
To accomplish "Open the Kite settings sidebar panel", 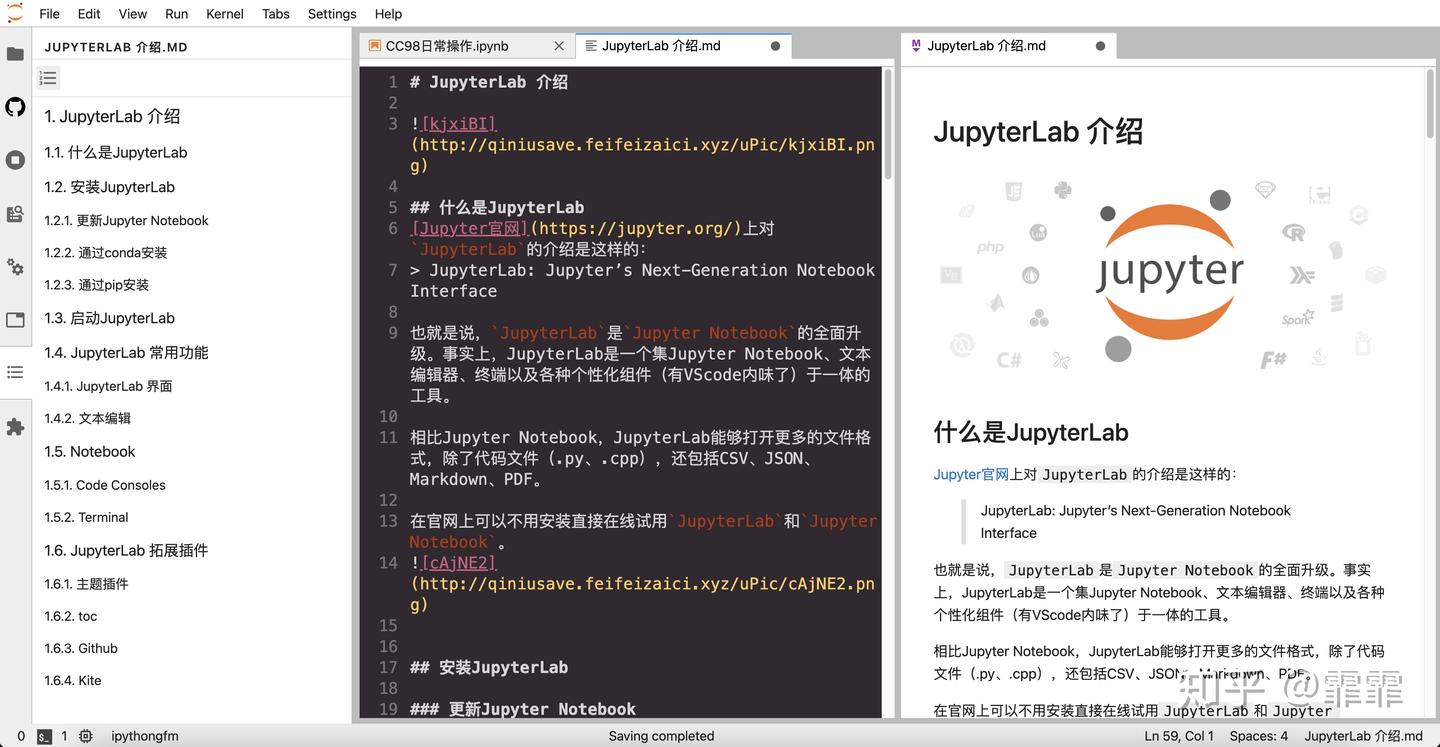I will [x=15, y=267].
